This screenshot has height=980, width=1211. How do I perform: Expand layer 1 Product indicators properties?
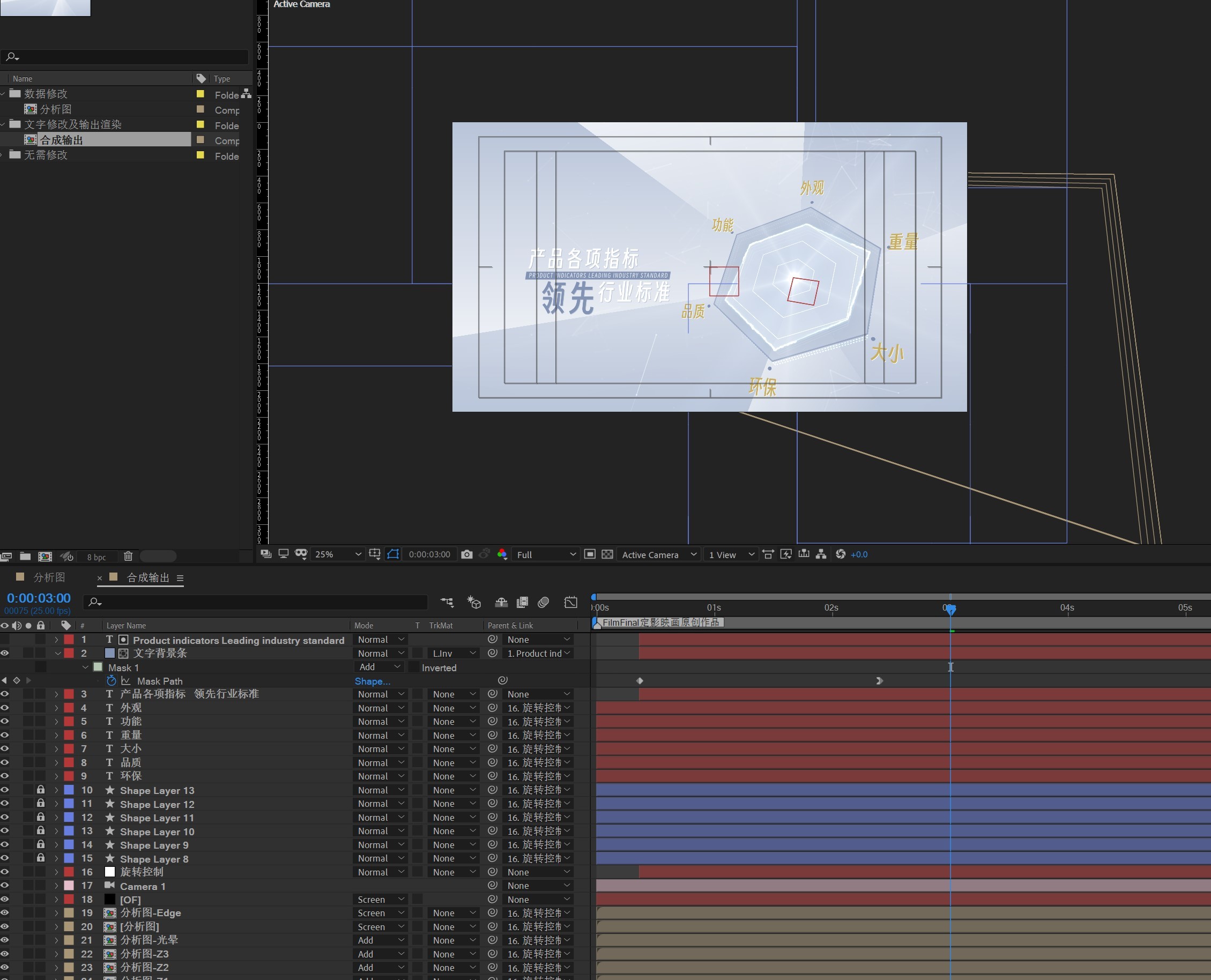pos(56,640)
